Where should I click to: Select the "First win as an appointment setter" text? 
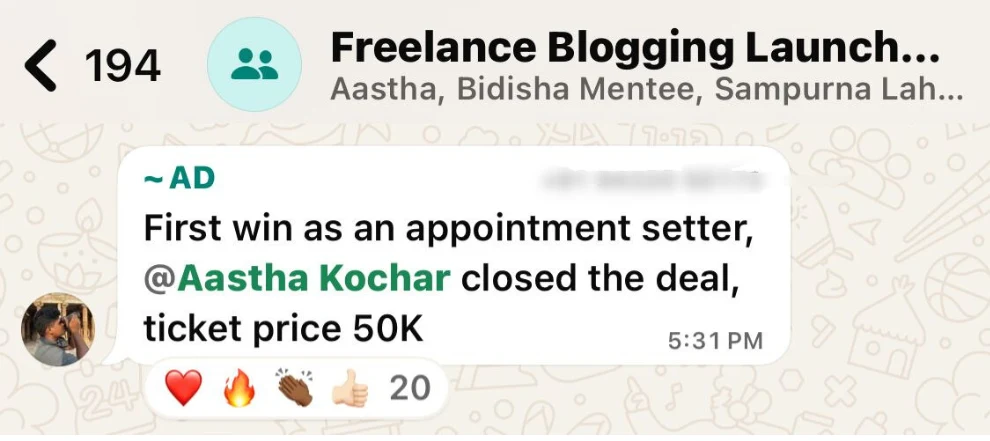click(x=447, y=229)
